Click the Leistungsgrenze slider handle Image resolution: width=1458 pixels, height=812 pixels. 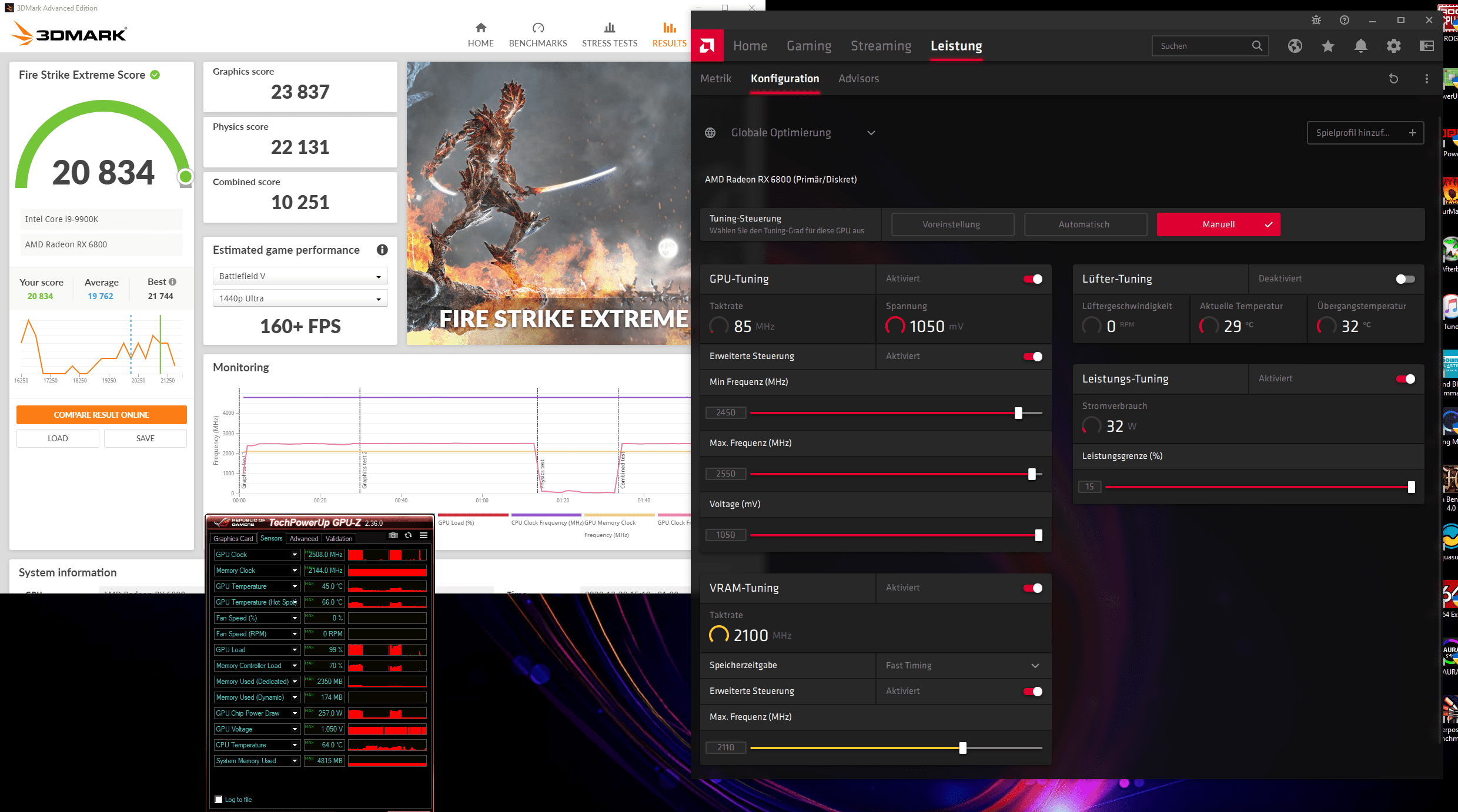1411,487
